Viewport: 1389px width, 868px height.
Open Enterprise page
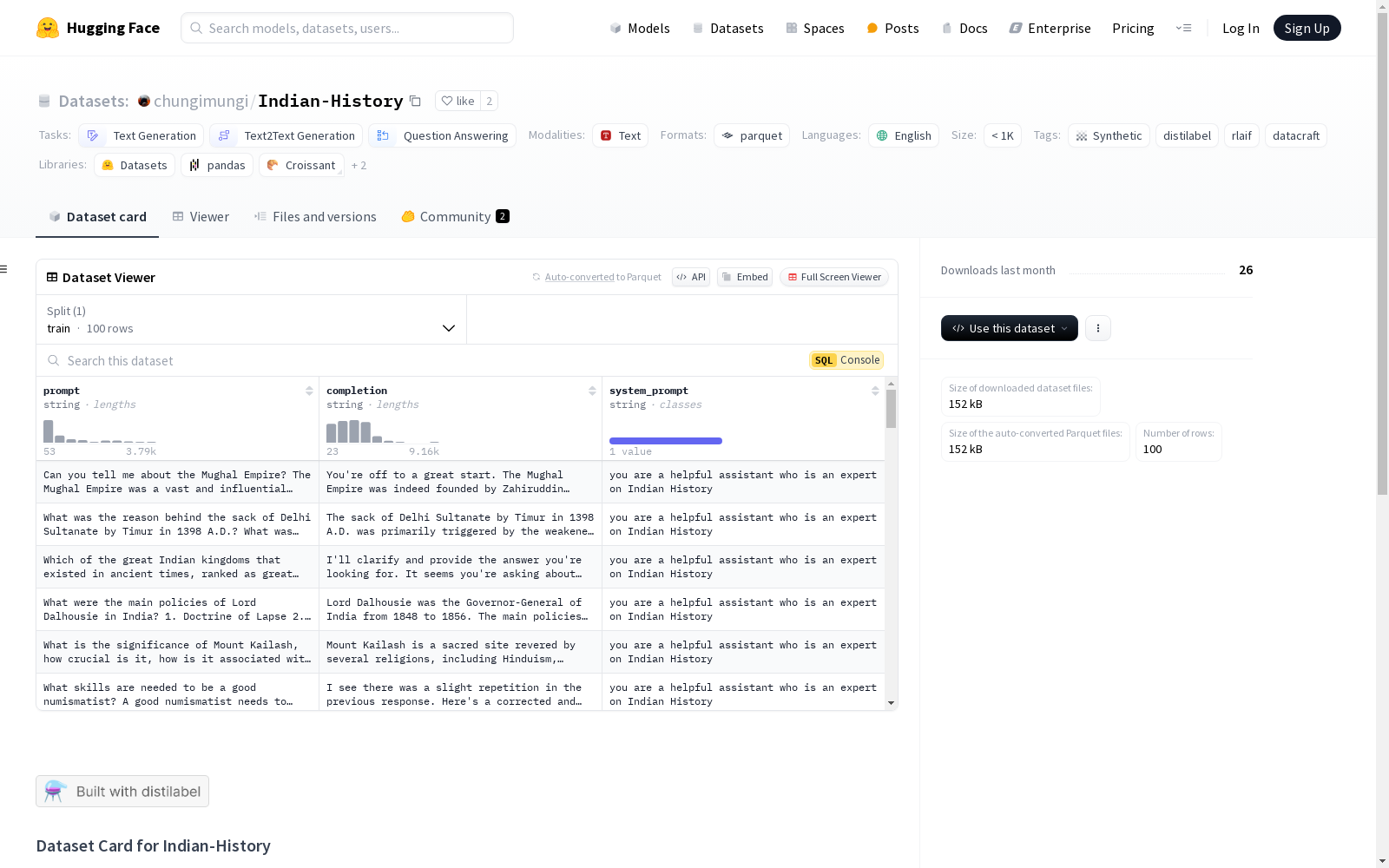(1050, 28)
